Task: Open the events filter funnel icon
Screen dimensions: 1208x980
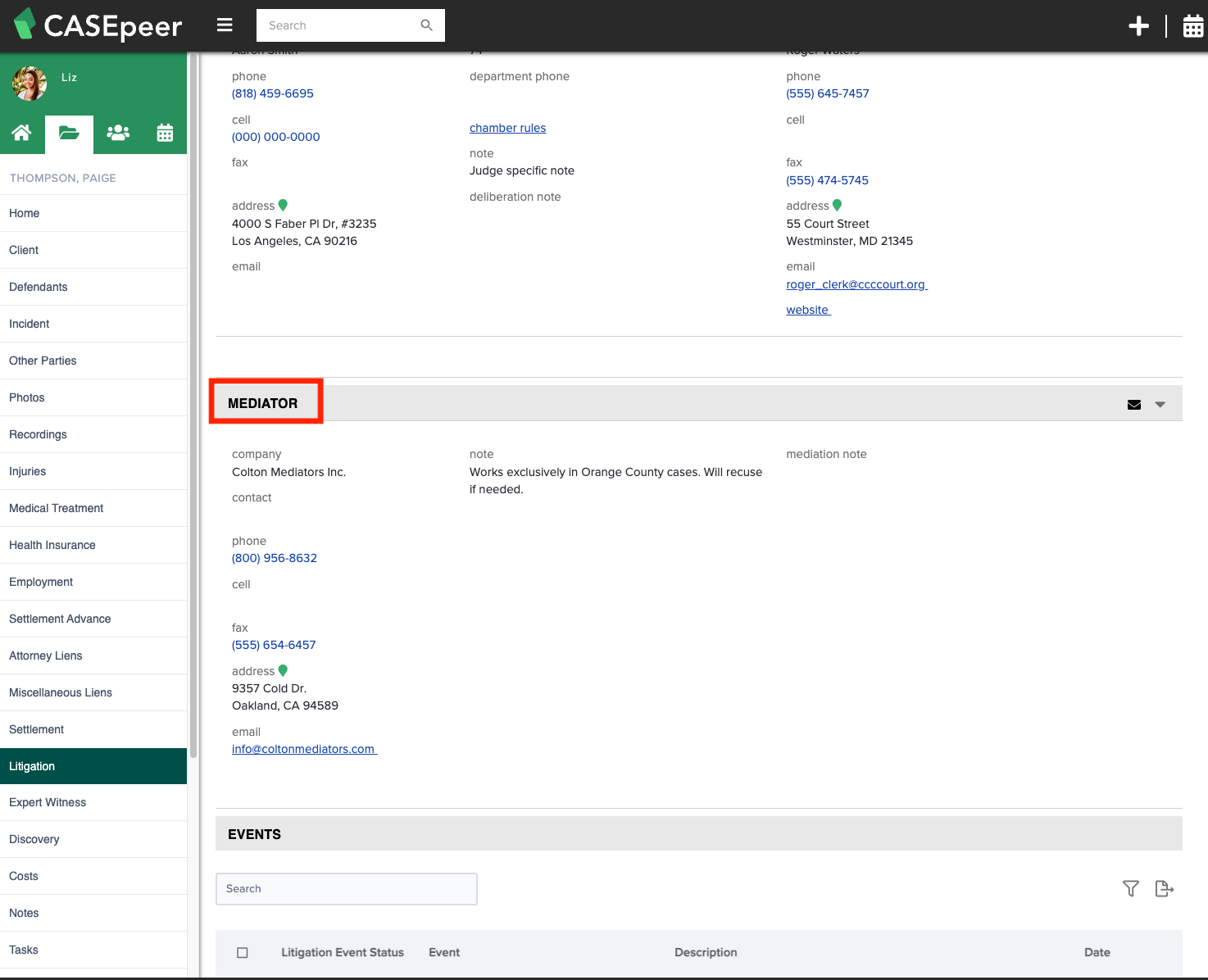Action: pyautogui.click(x=1131, y=888)
